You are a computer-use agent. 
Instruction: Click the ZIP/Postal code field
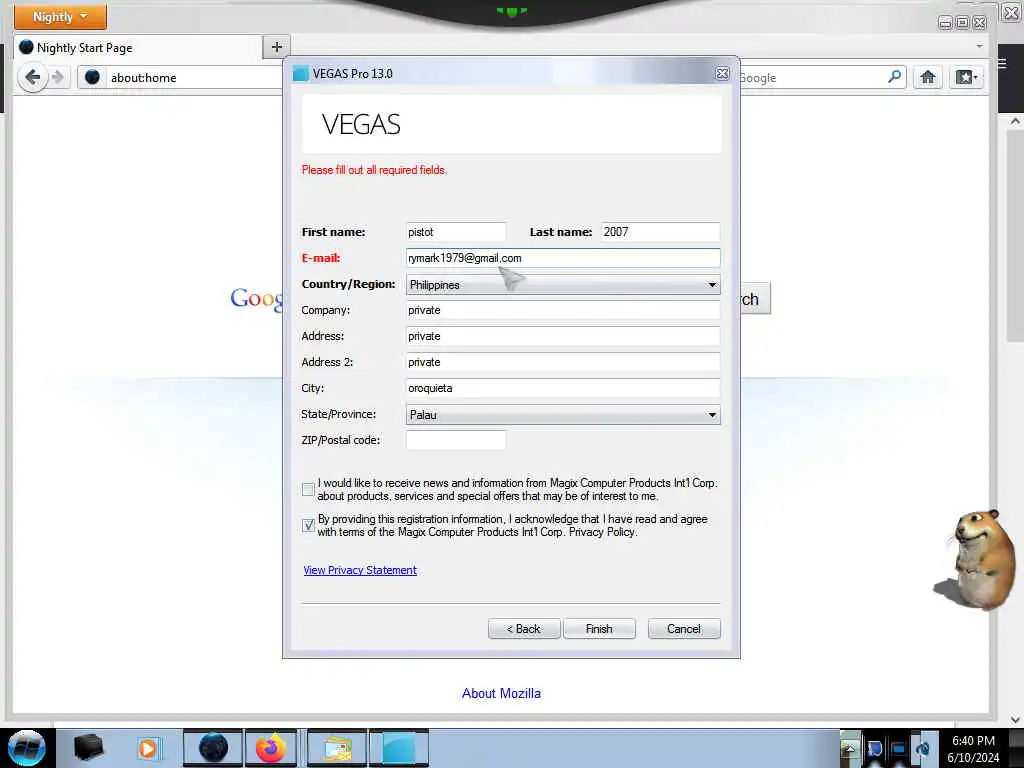coord(456,440)
